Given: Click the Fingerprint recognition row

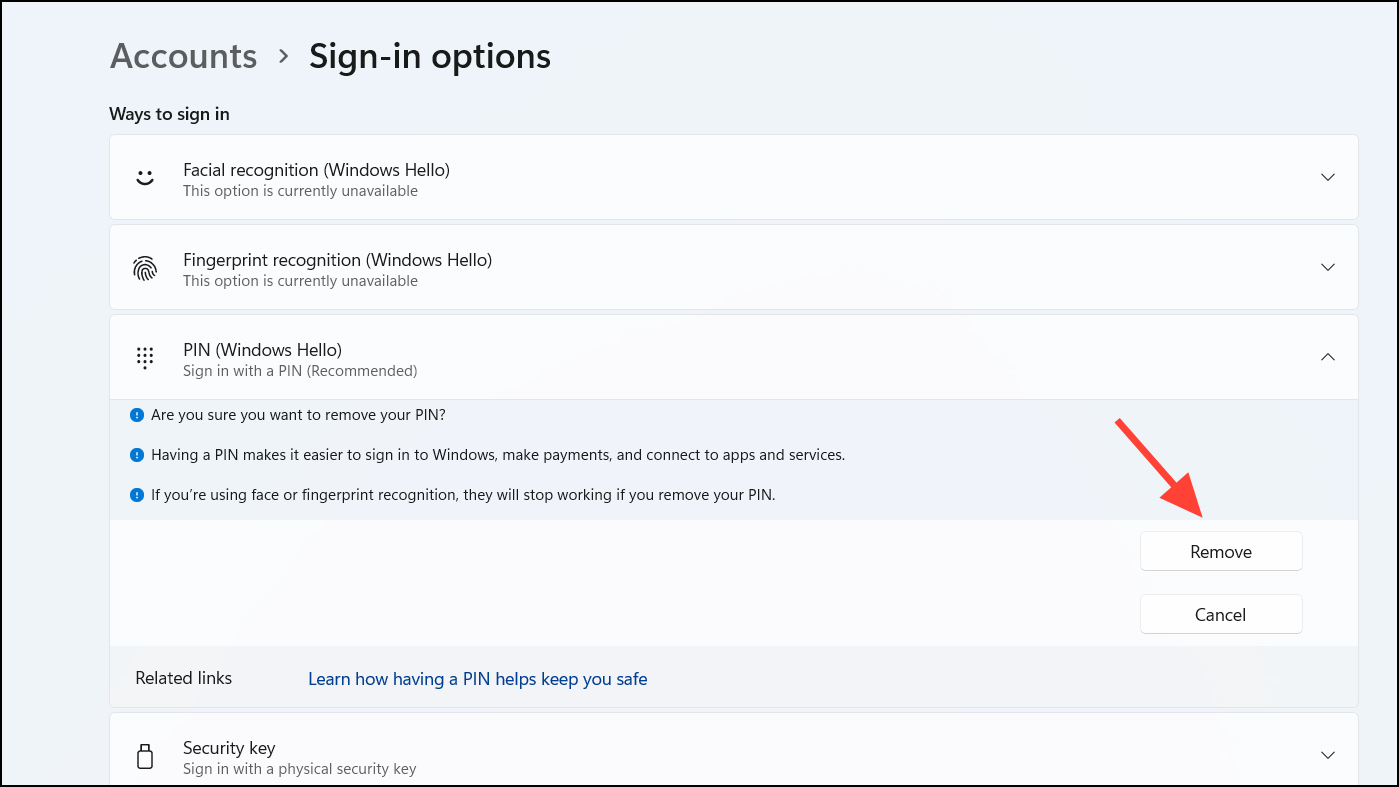Looking at the screenshot, I should point(700,267).
